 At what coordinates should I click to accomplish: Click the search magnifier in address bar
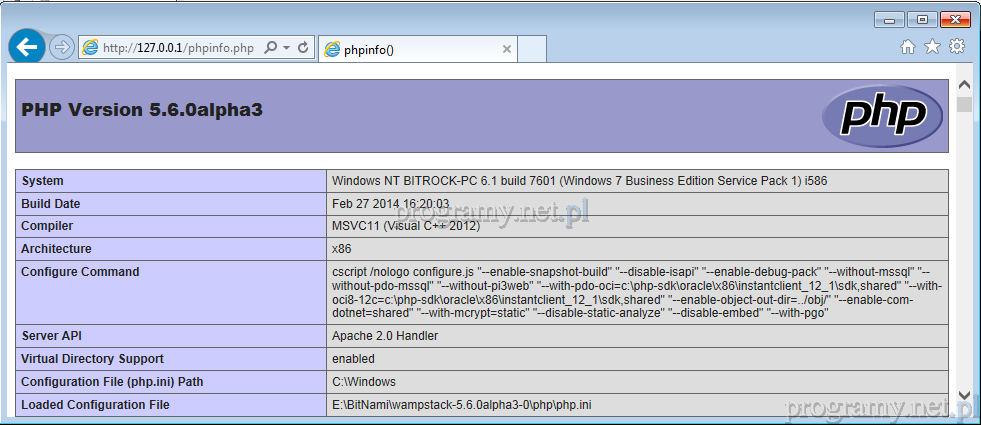[x=270, y=48]
